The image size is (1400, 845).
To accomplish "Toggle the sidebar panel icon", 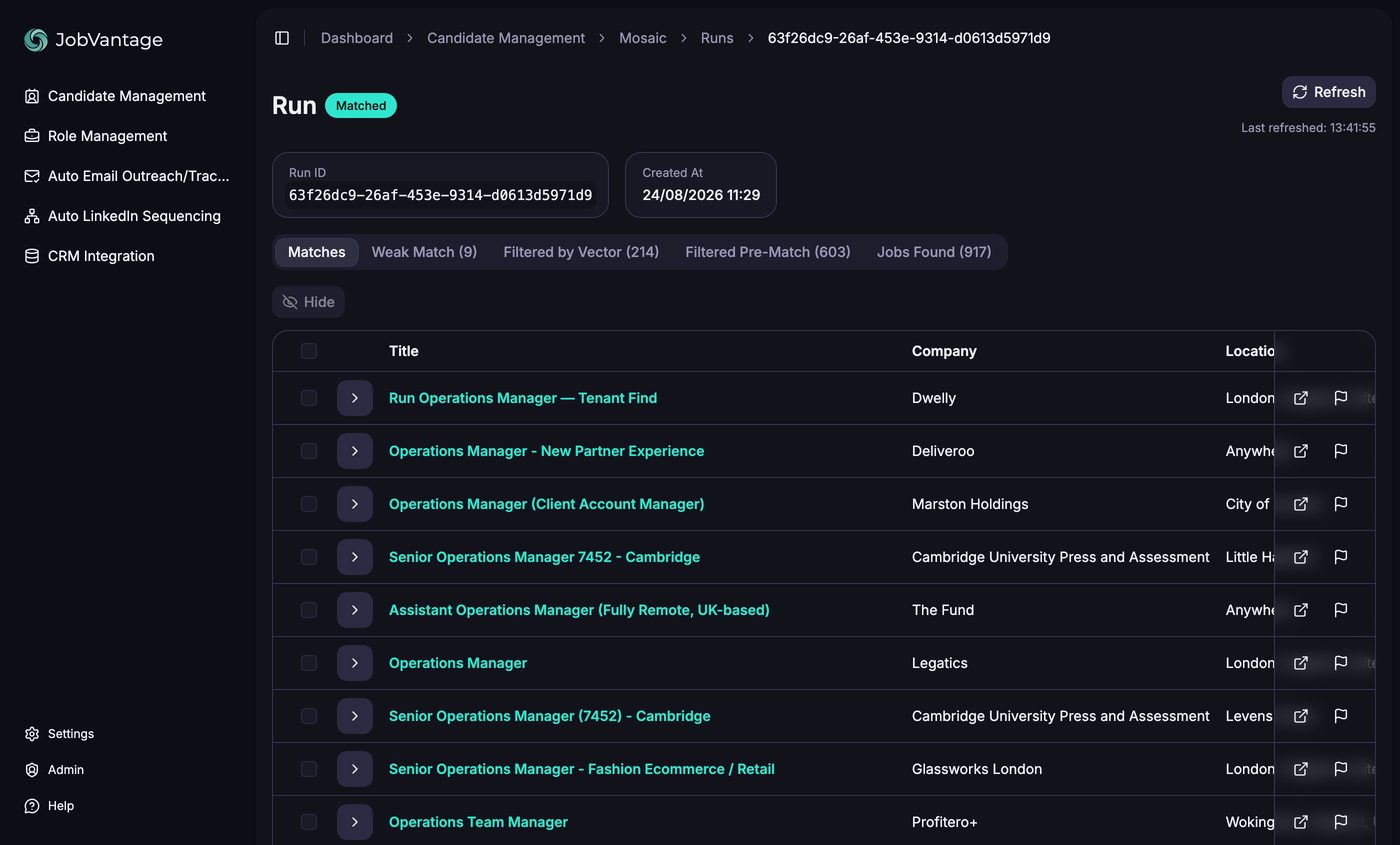I will coord(282,38).
